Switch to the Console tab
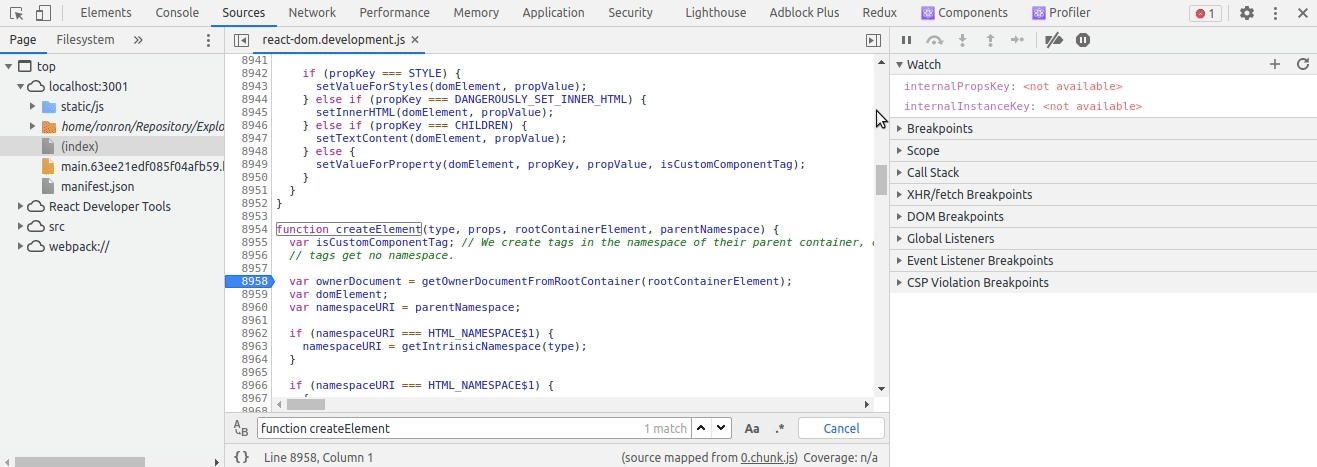Image resolution: width=1317 pixels, height=467 pixels. 177,13
